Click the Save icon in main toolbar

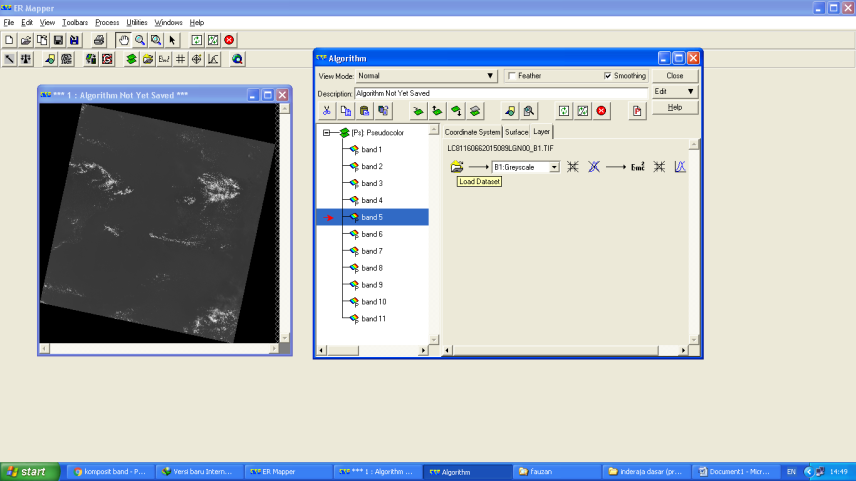coord(58,40)
